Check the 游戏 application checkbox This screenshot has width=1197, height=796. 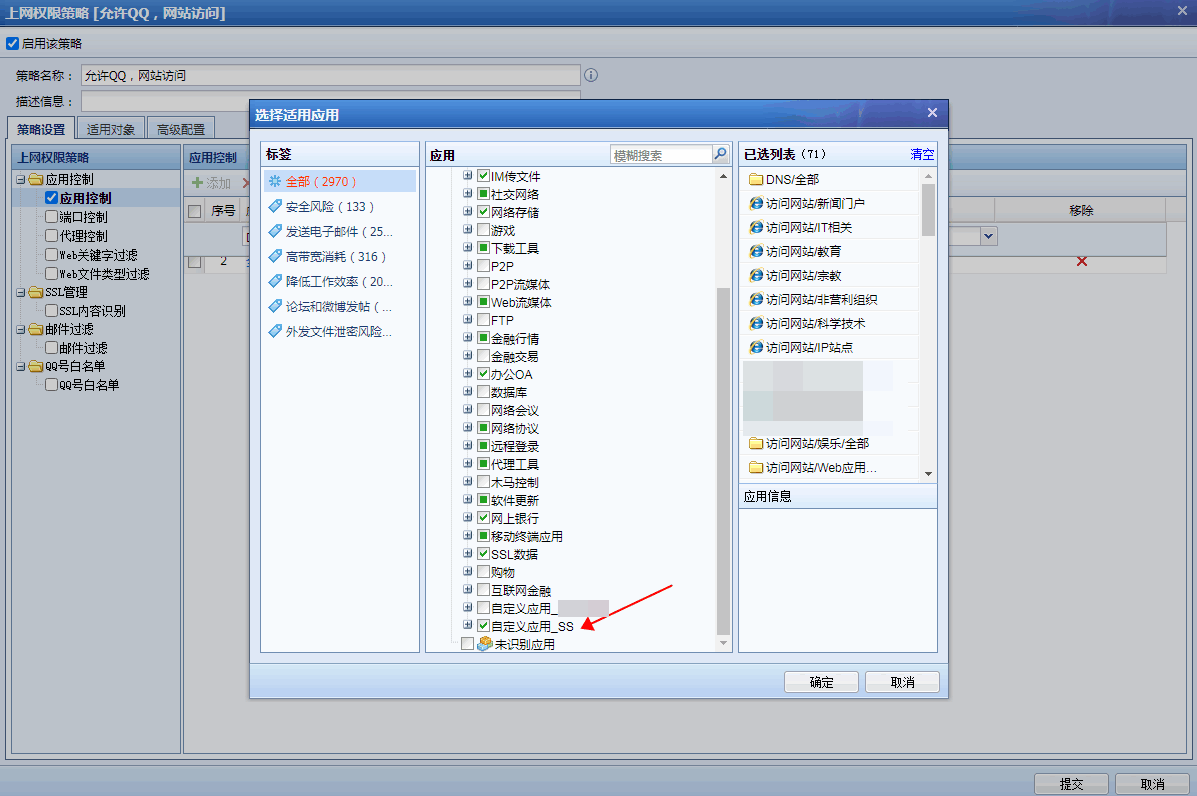click(x=484, y=231)
